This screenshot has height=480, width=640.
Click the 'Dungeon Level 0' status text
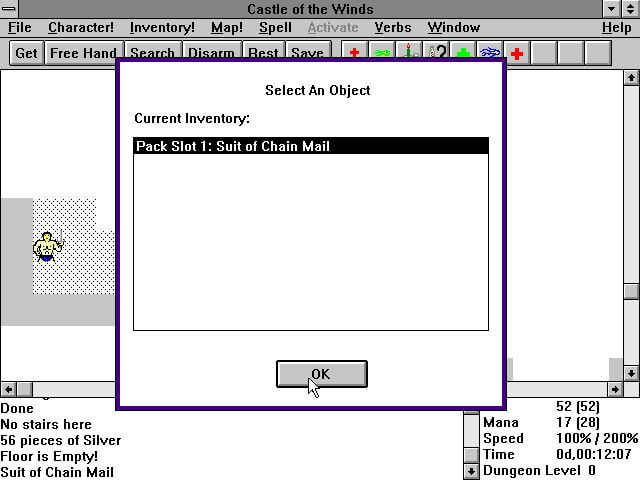click(539, 470)
